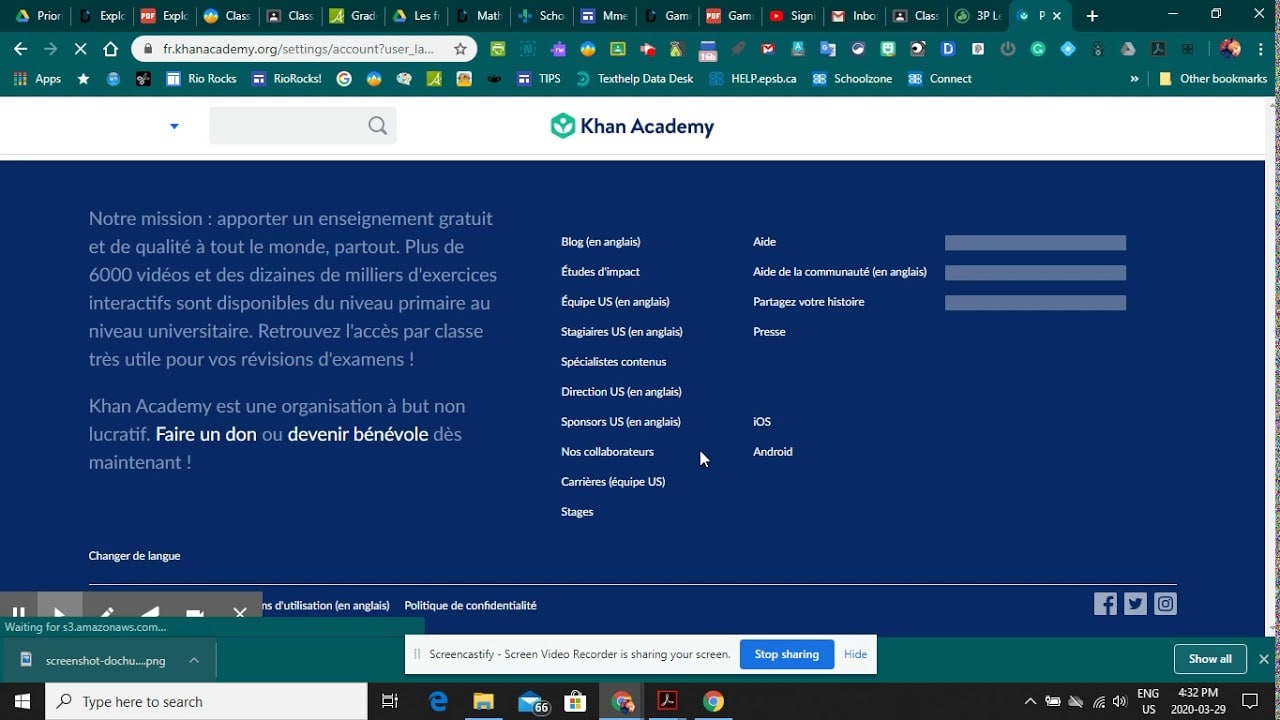The width and height of the screenshot is (1280, 720).
Task: Close the active Khan Academy tab
Action: click(1057, 16)
